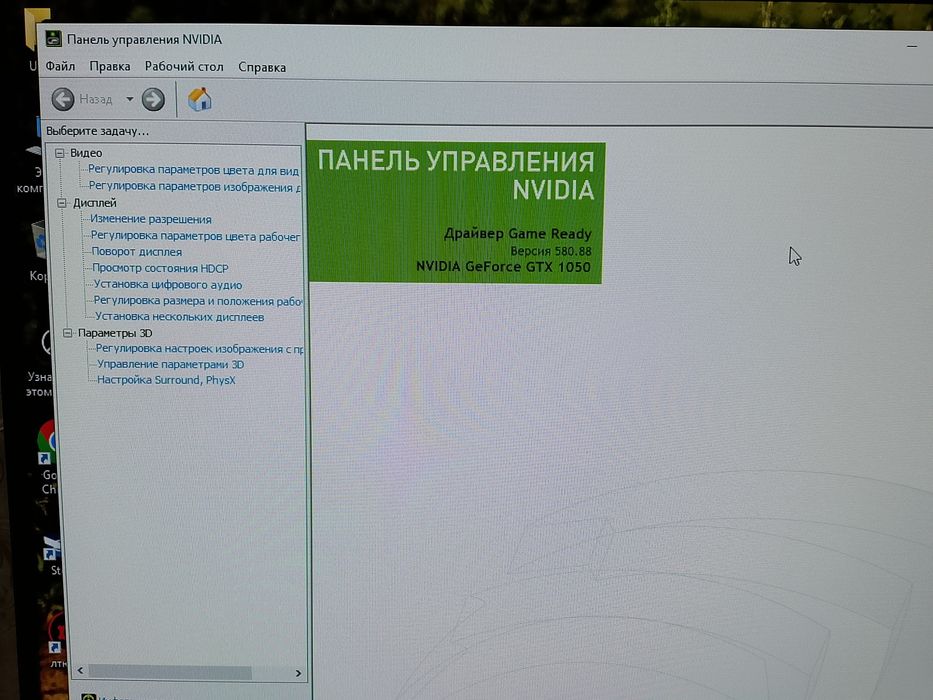Click the Назад button label

(96, 99)
